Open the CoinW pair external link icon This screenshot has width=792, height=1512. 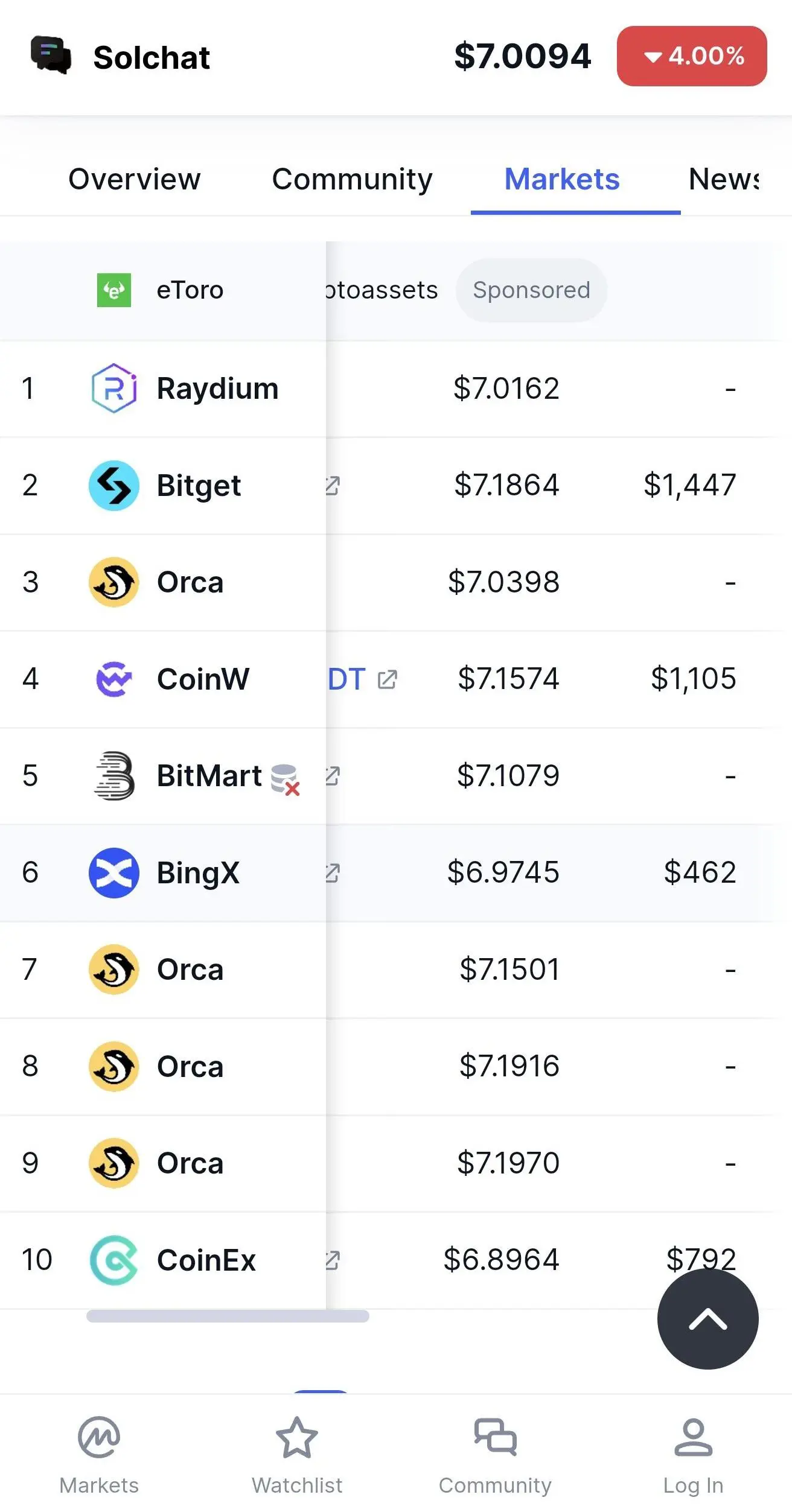pyautogui.click(x=387, y=679)
